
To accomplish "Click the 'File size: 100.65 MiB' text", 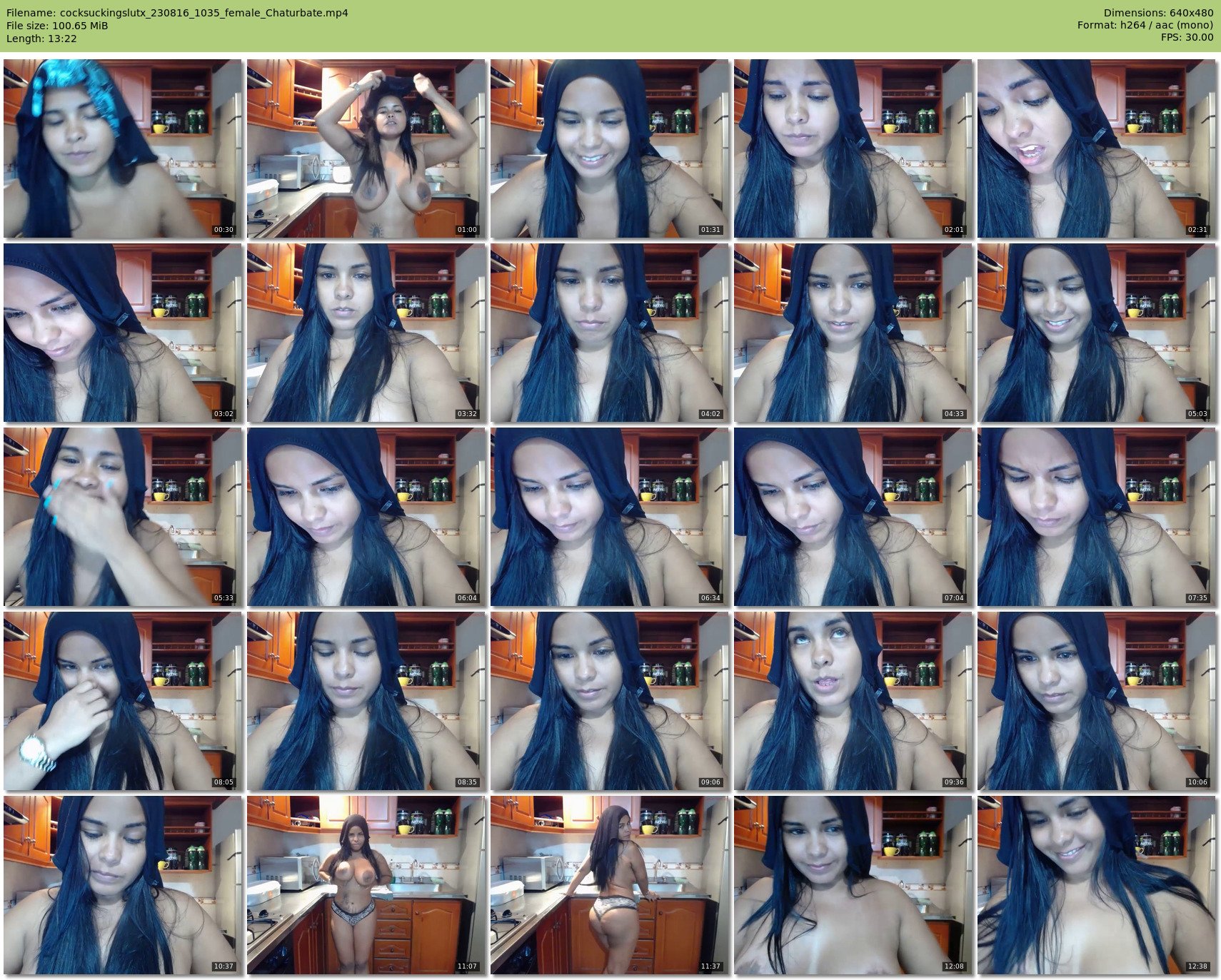I will (57, 26).
